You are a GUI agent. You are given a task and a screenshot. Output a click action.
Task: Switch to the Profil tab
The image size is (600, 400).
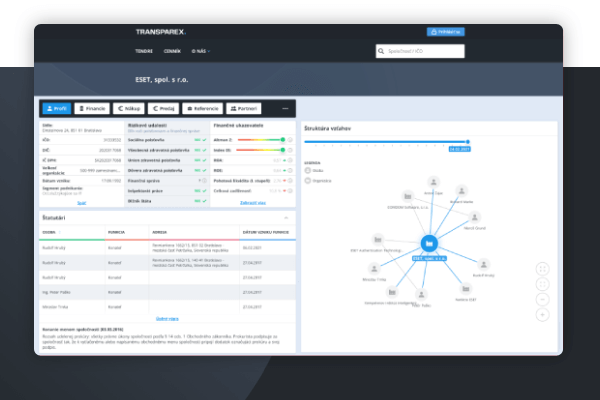[57, 109]
